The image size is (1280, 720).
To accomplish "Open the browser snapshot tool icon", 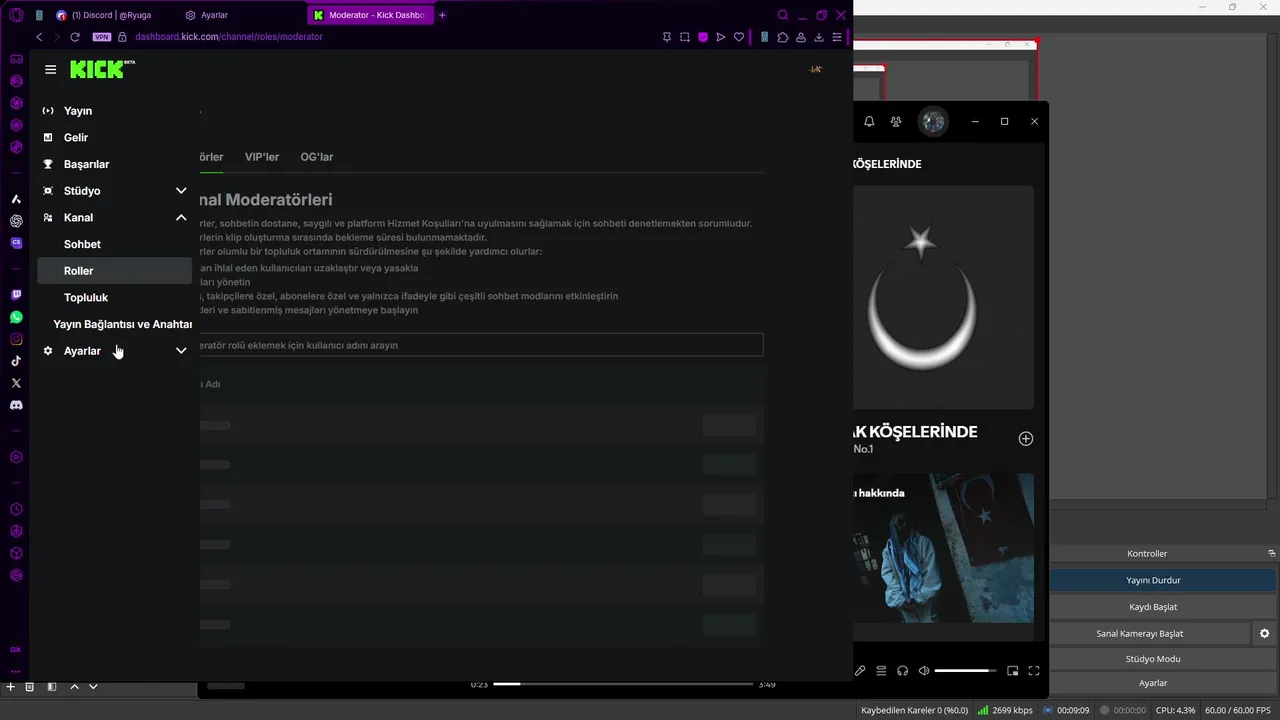I will (685, 37).
